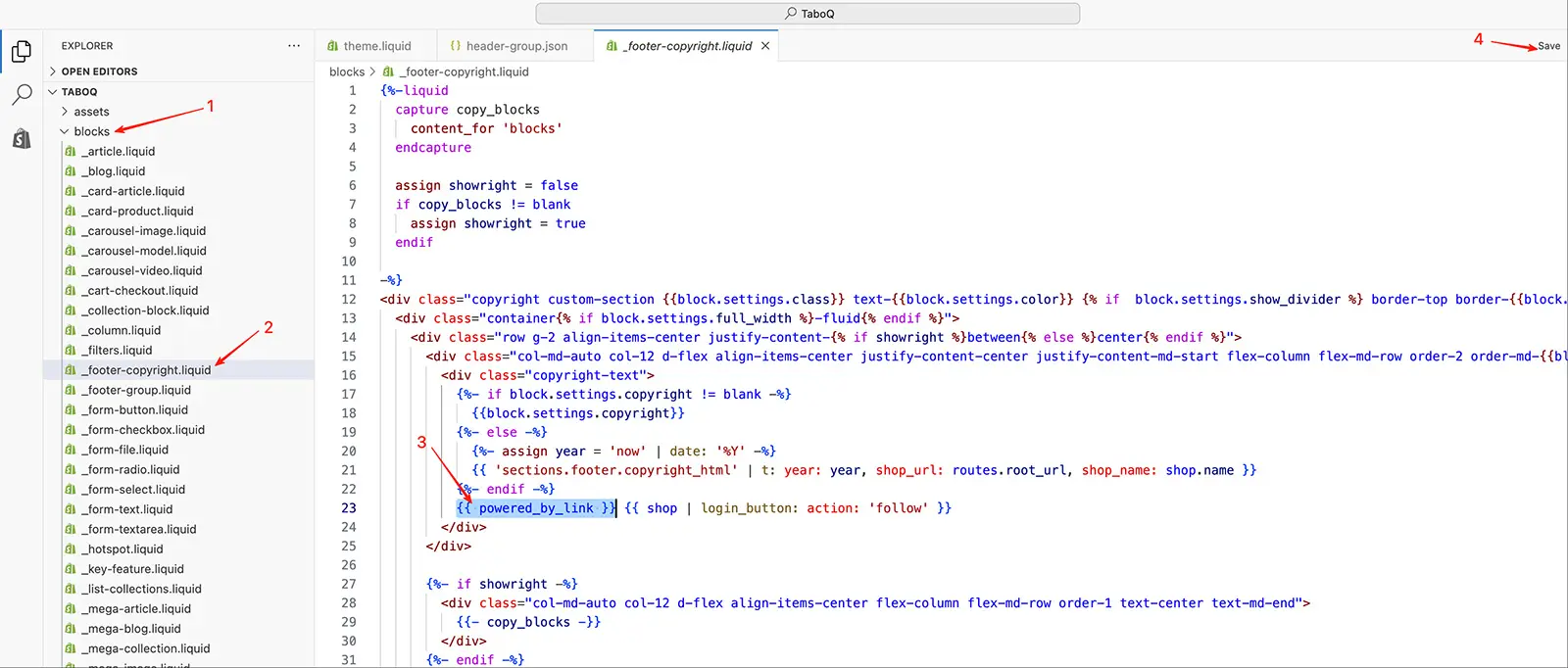Open _blog.liquid file
Viewport: 1568px width, 668px height.
[x=114, y=171]
